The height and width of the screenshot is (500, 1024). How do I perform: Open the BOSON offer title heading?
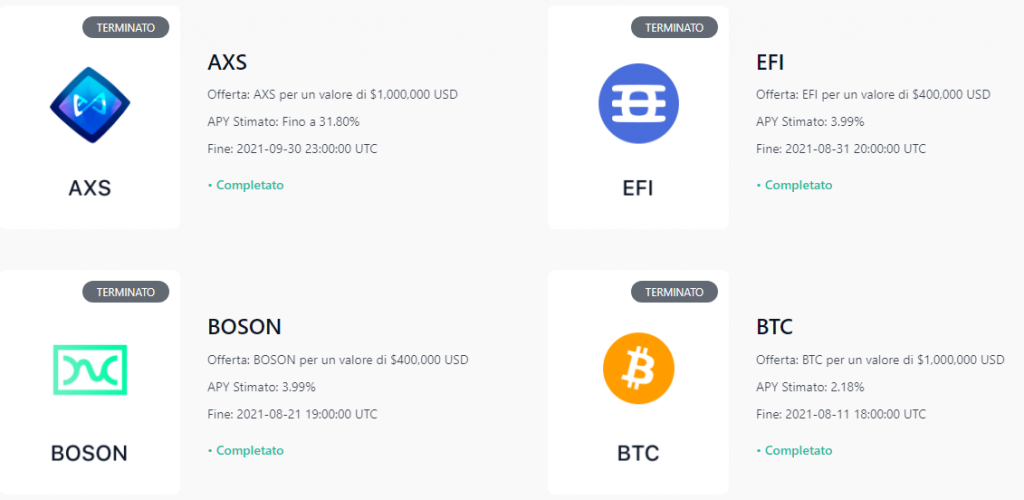244,327
